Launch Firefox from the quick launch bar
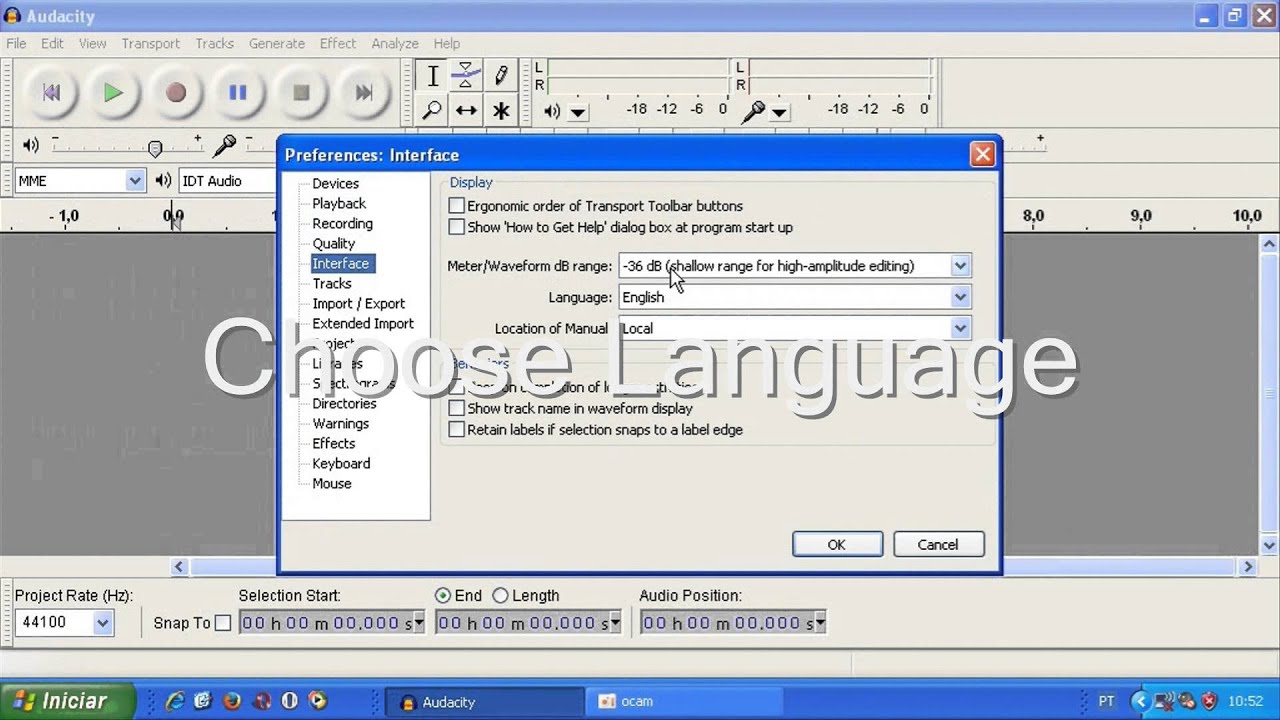The height and width of the screenshot is (720, 1280). click(232, 701)
